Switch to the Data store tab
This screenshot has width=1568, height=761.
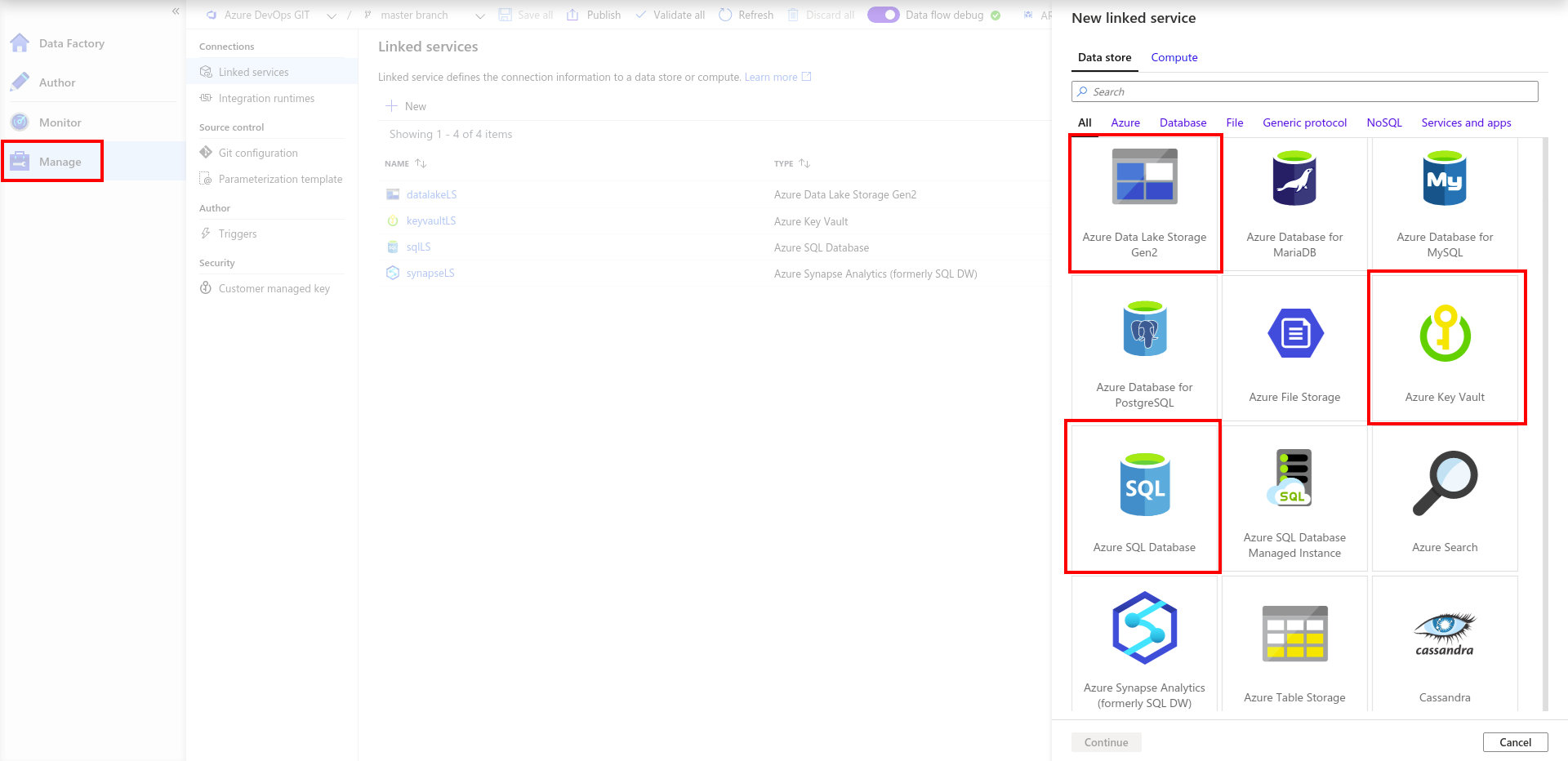point(1105,57)
